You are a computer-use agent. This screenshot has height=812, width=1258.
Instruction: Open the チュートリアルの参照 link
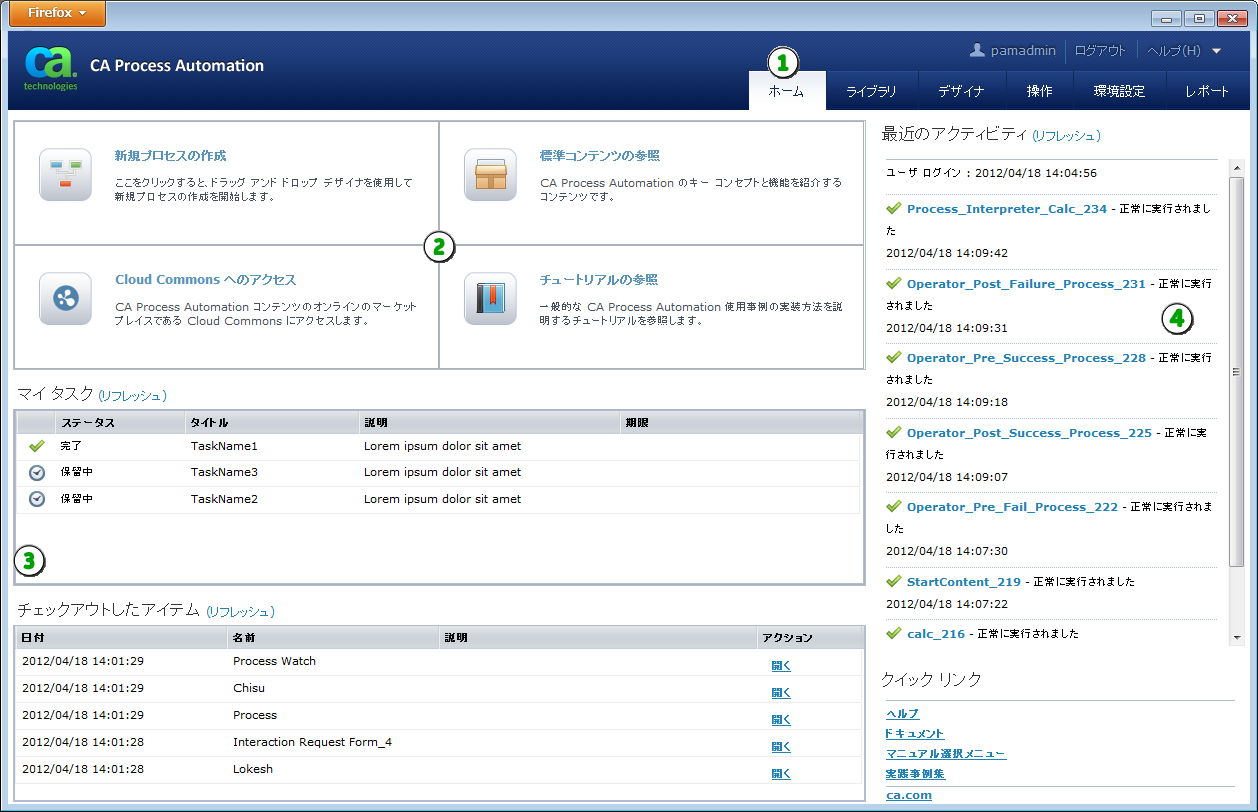(x=599, y=280)
